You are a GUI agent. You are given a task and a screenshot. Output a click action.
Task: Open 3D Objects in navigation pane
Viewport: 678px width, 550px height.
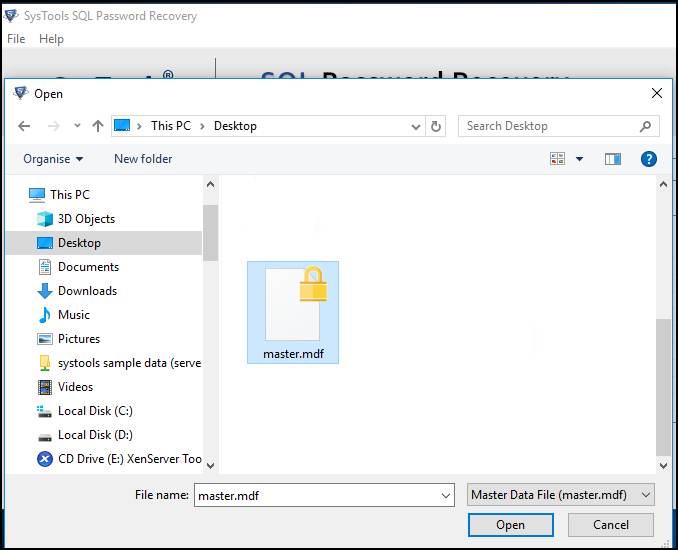click(86, 219)
